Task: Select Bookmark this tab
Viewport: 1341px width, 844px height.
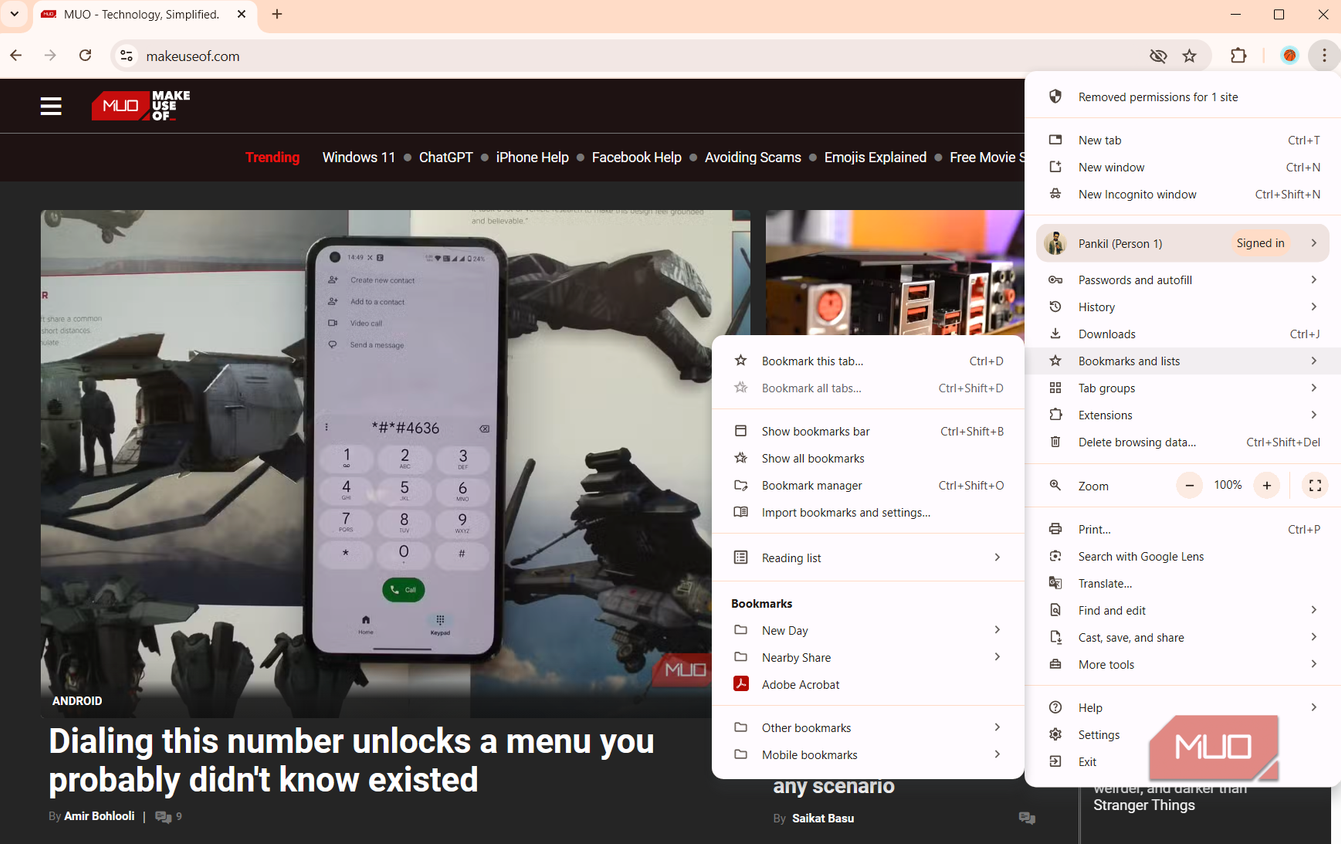Action: tap(867, 361)
